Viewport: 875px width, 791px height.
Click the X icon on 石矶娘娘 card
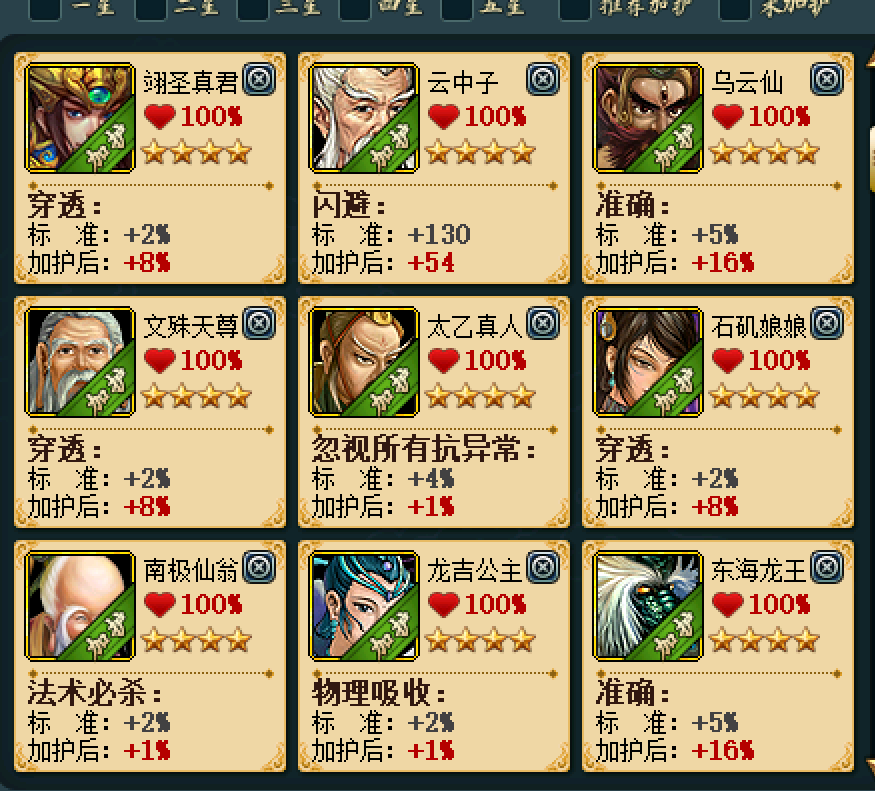coord(827,323)
